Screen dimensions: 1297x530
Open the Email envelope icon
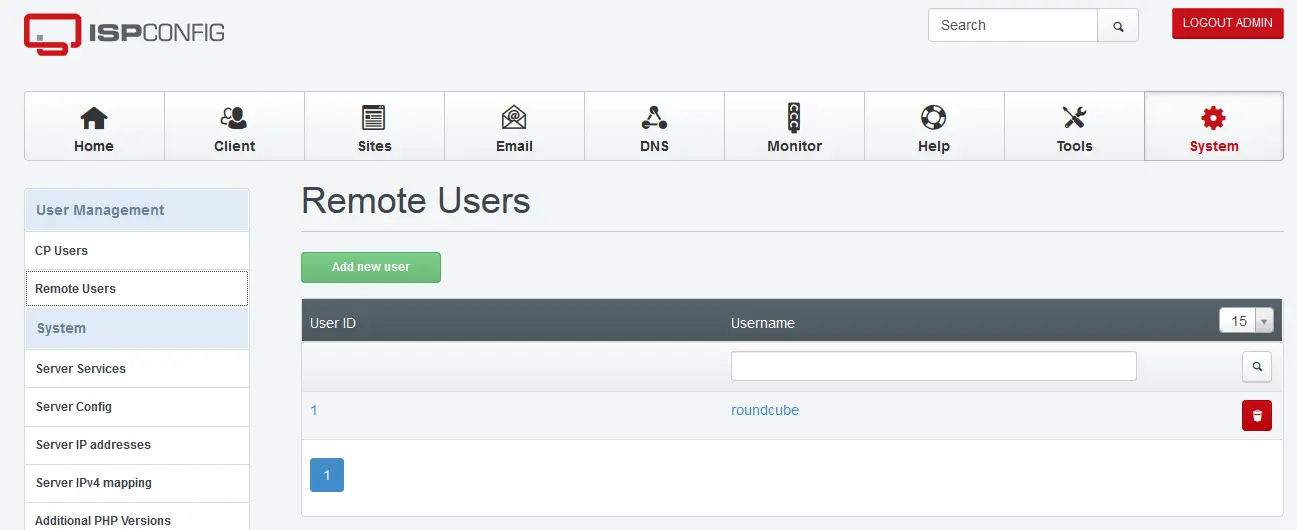[x=514, y=118]
